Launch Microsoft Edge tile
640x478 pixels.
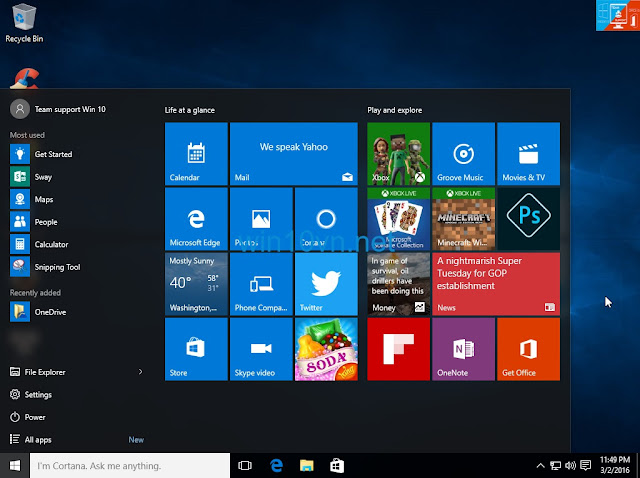click(196, 219)
